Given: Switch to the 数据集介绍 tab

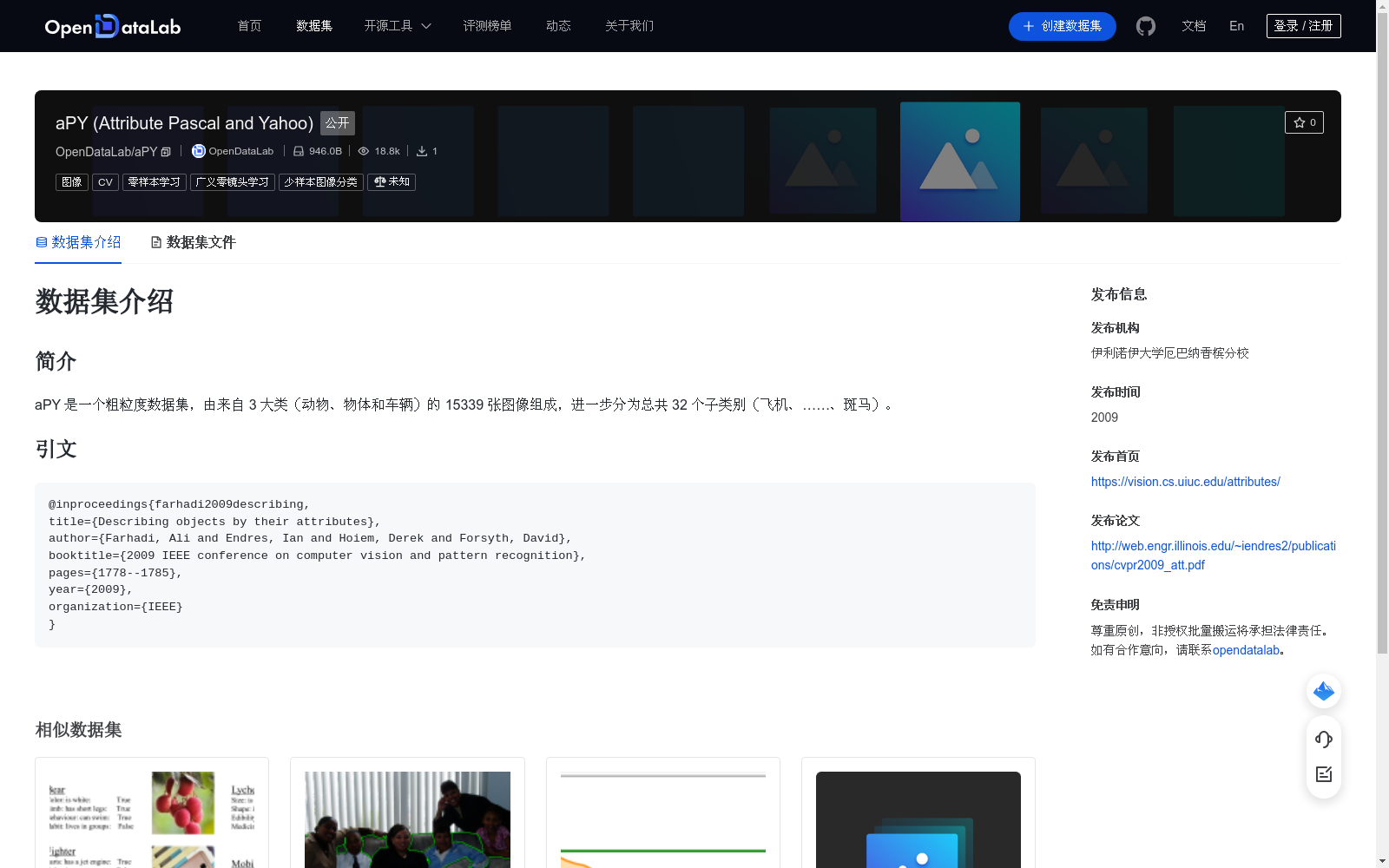Looking at the screenshot, I should tap(78, 242).
